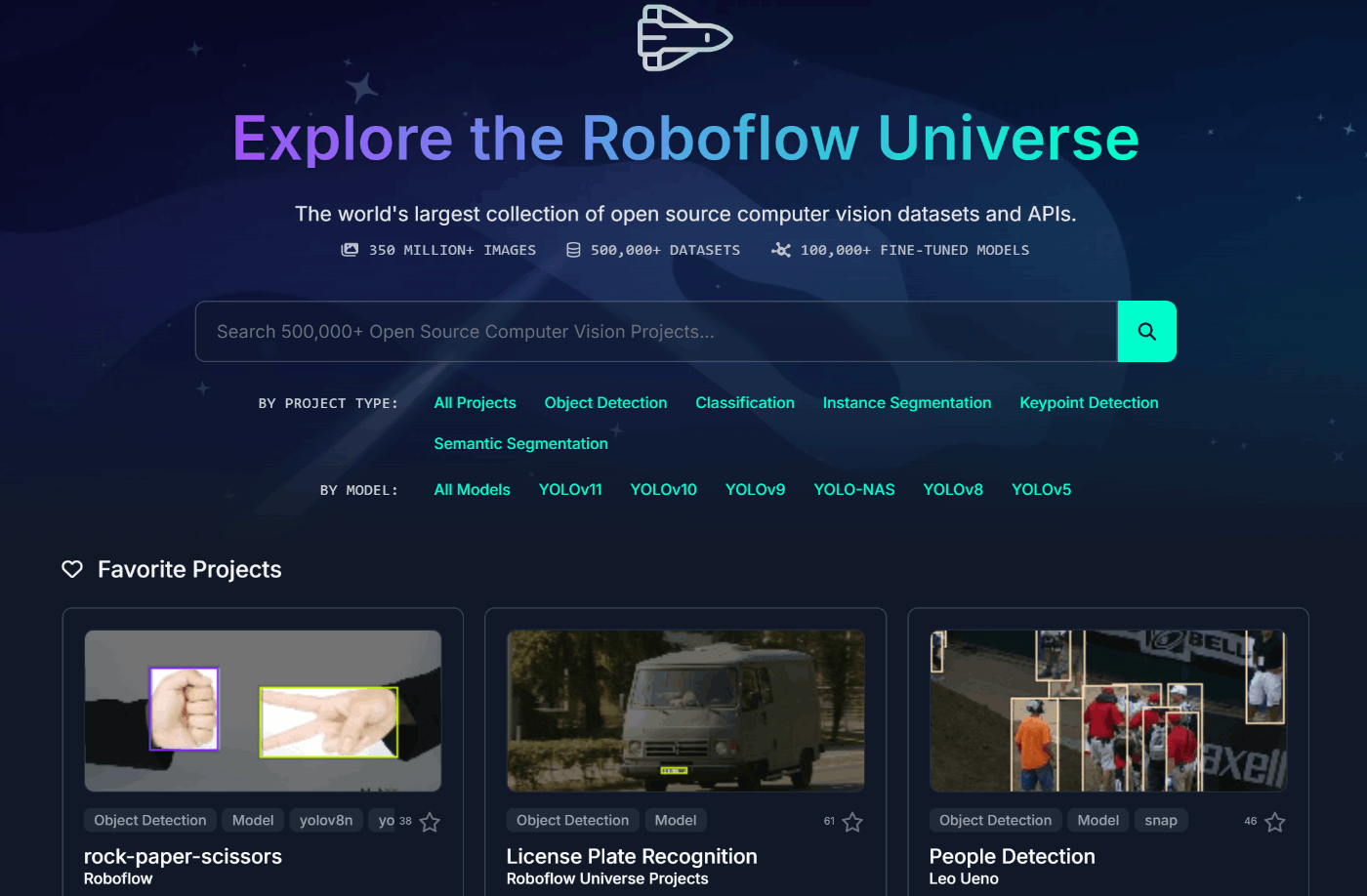Click Object Detection tag on rock-paper-scissors card

150,821
